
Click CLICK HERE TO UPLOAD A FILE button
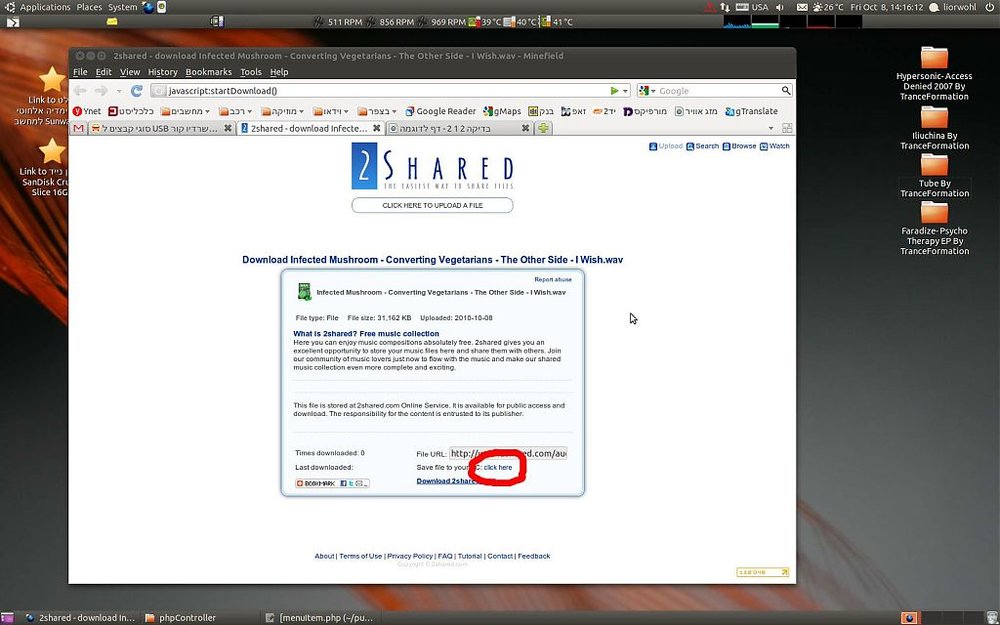pyautogui.click(x=432, y=205)
